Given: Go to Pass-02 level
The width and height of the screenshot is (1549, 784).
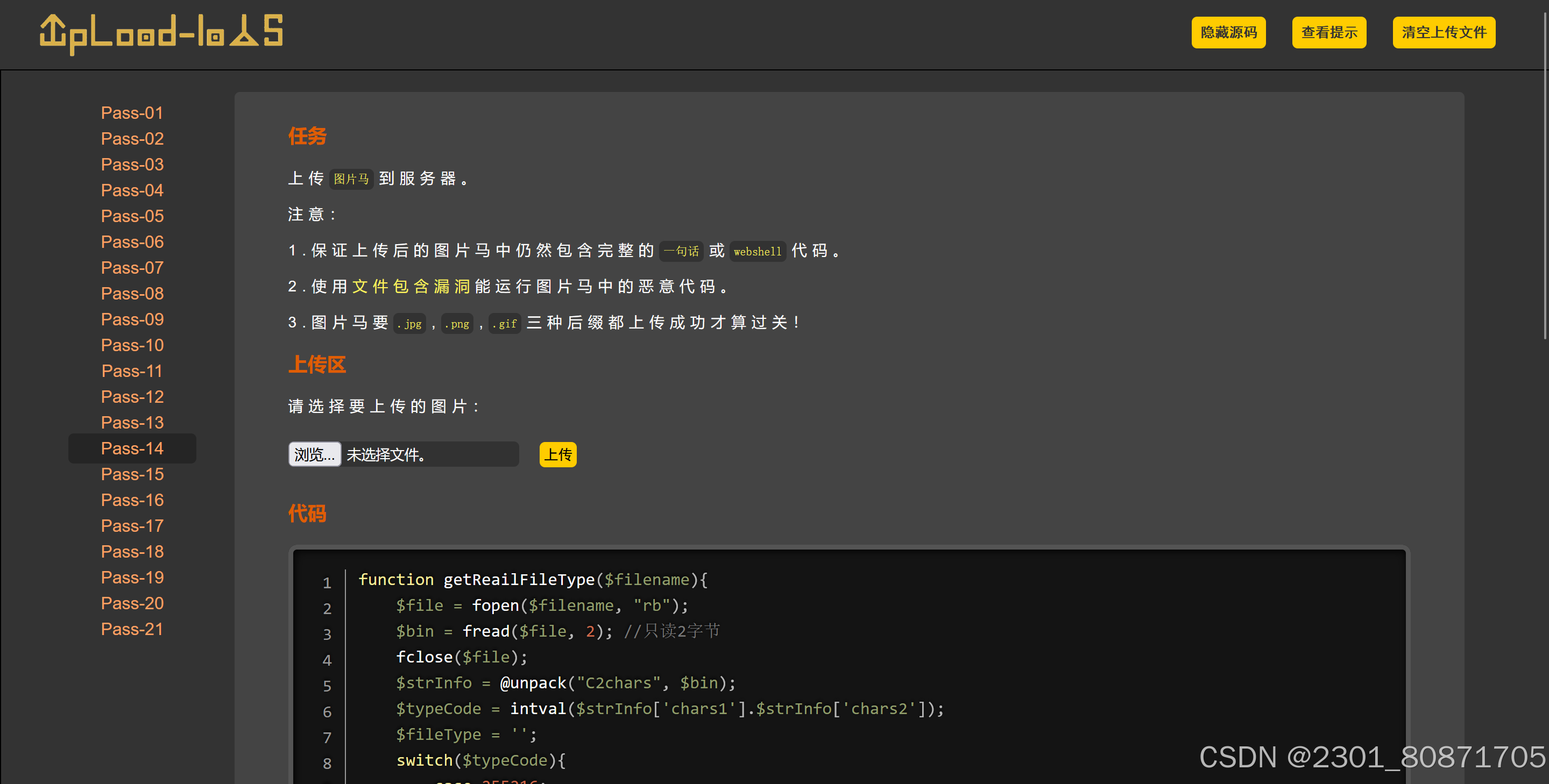Looking at the screenshot, I should [x=132, y=139].
